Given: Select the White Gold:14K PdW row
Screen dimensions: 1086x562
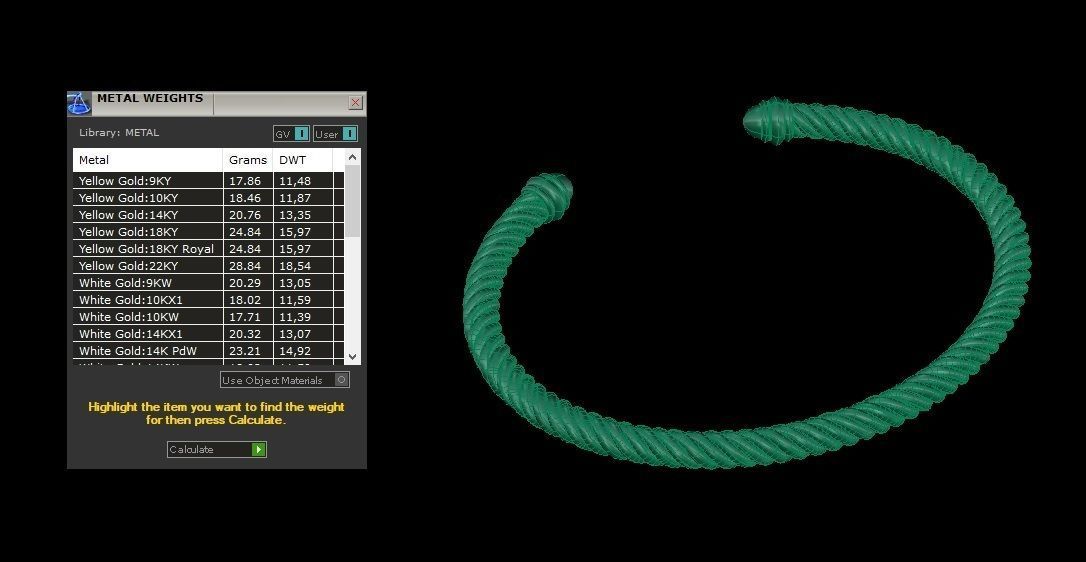Looking at the screenshot, I should 208,351.
